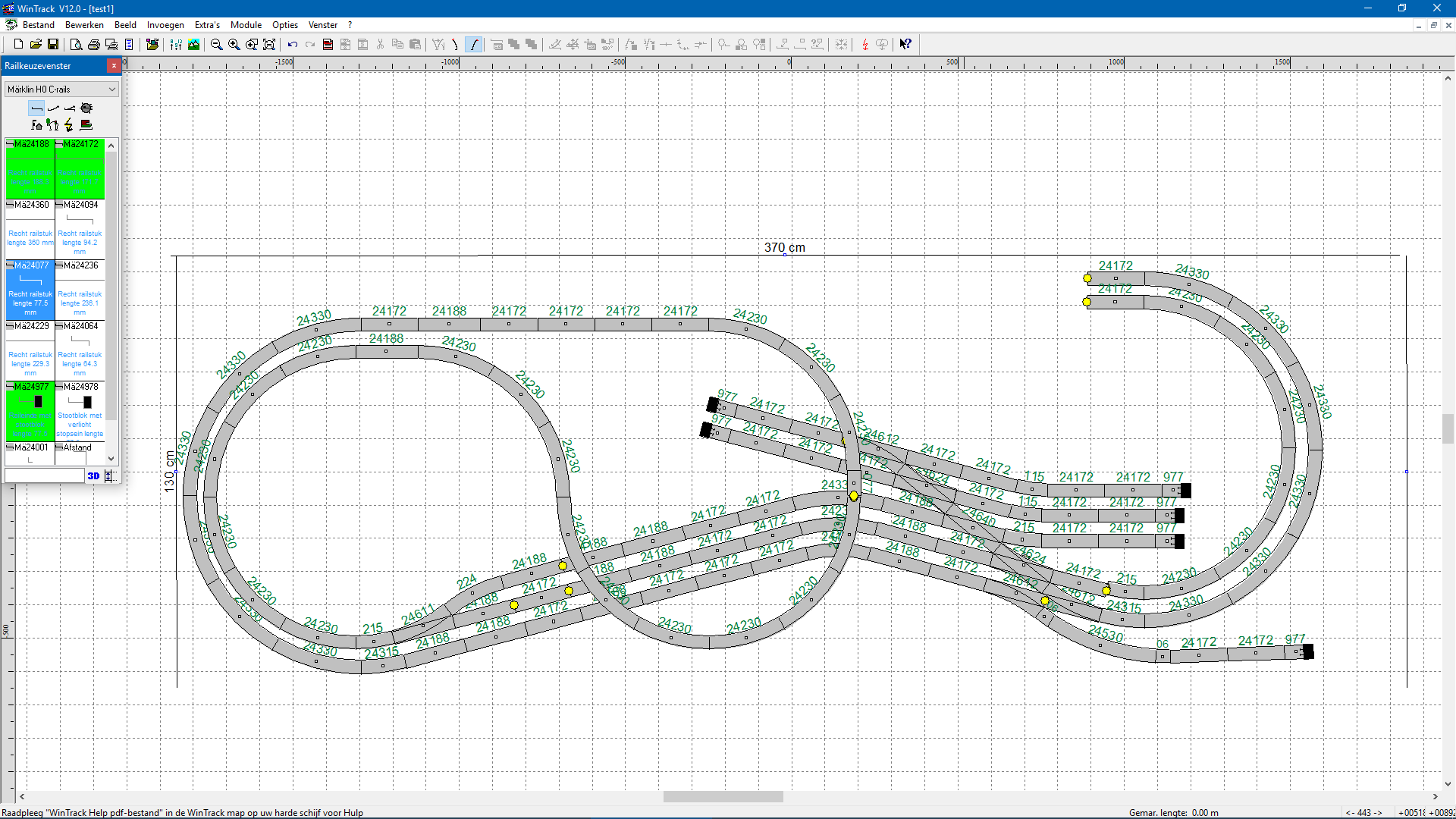Open the Invoegen menu
1456x819 pixels.
click(165, 25)
